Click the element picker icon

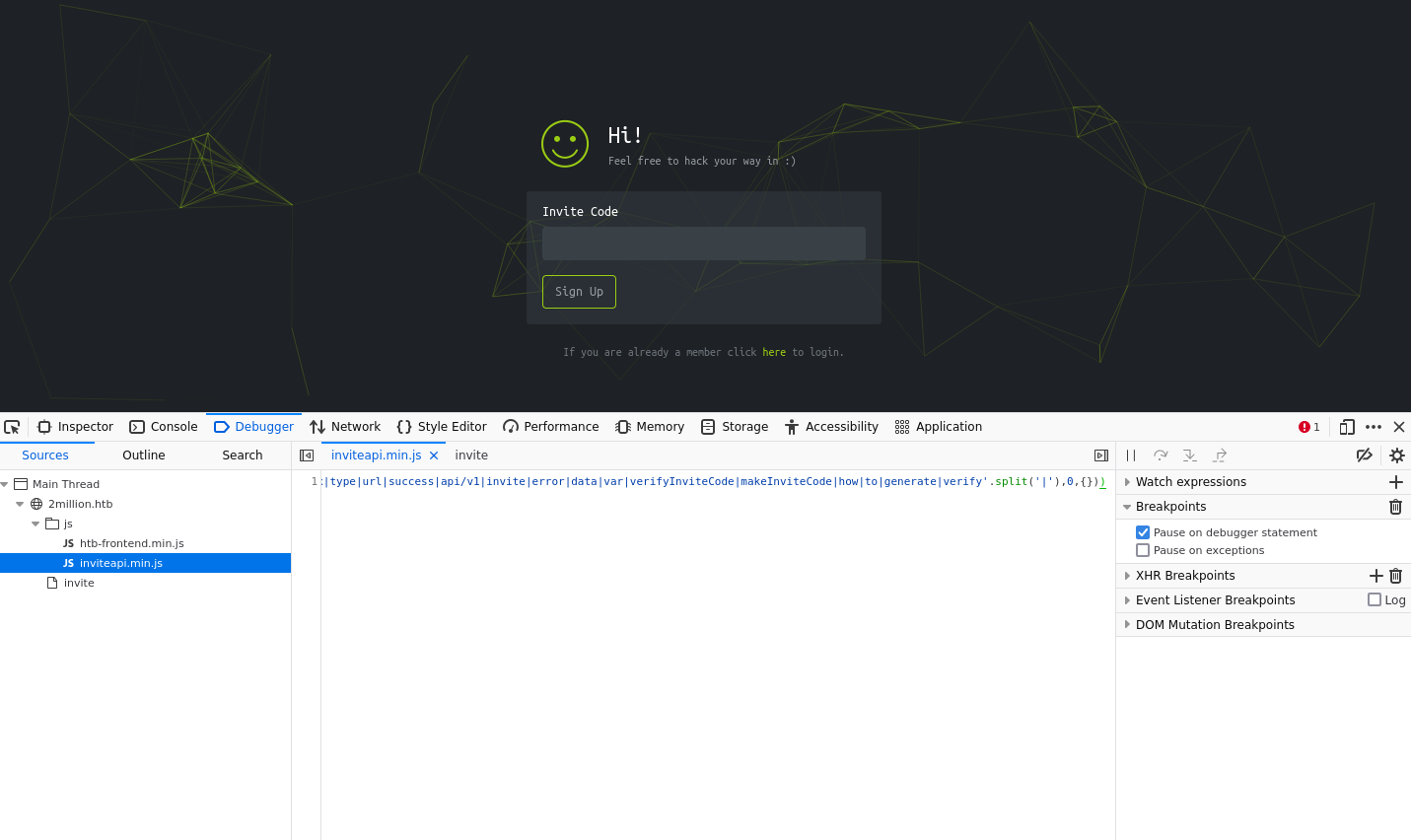point(12,427)
